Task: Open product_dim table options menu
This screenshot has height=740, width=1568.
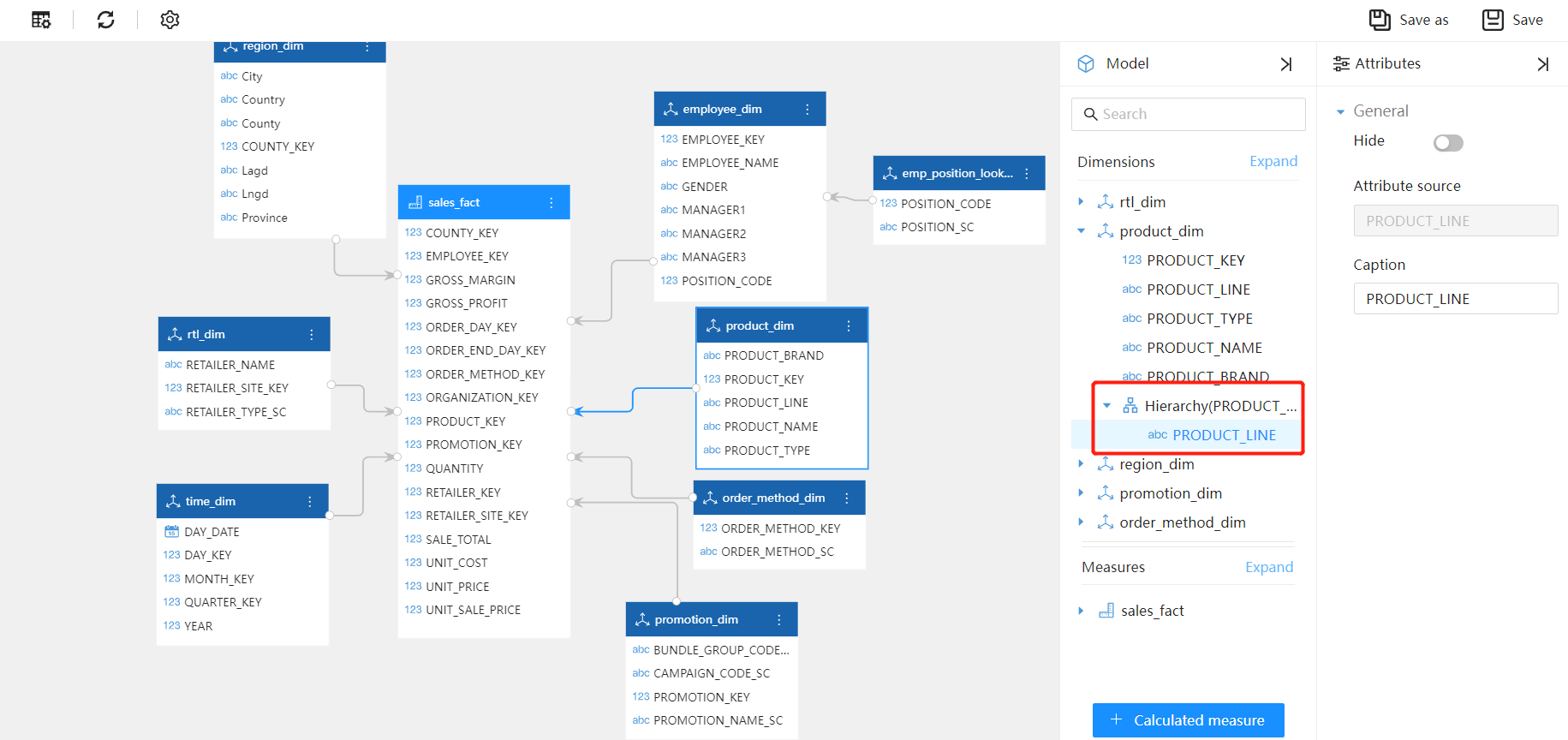Action: pyautogui.click(x=849, y=326)
